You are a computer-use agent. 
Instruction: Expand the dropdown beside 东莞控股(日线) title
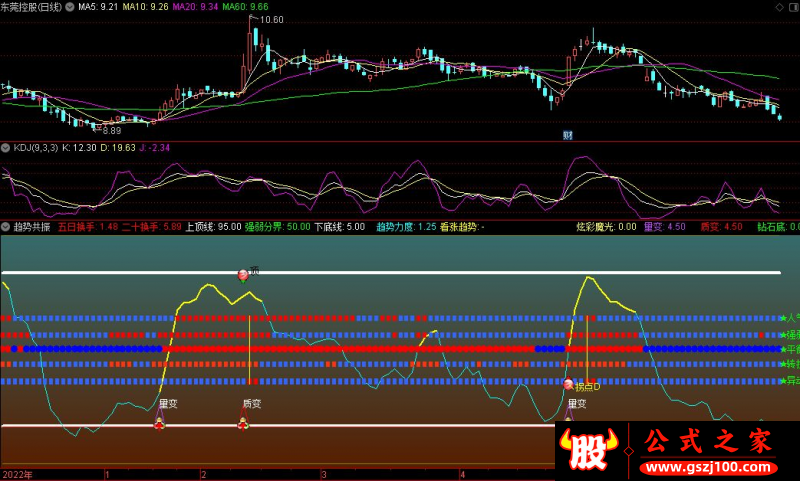tap(69, 6)
